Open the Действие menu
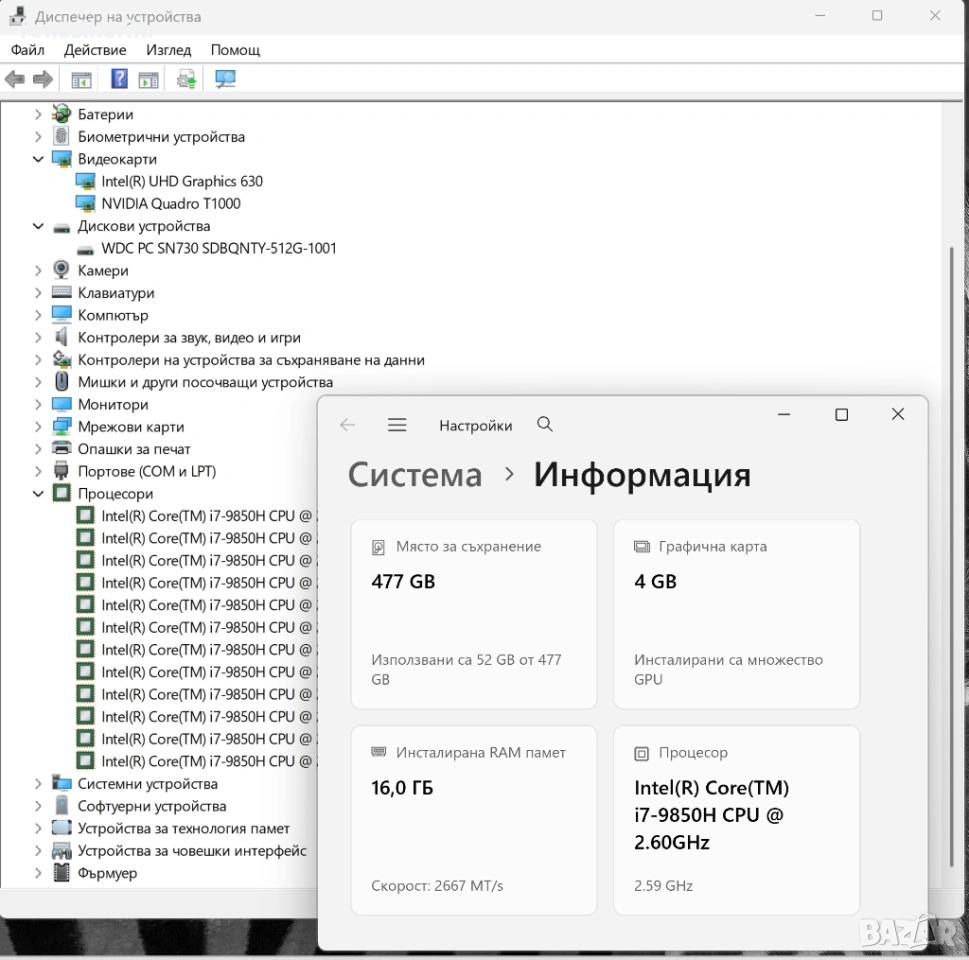The width and height of the screenshot is (969, 960). click(x=95, y=50)
